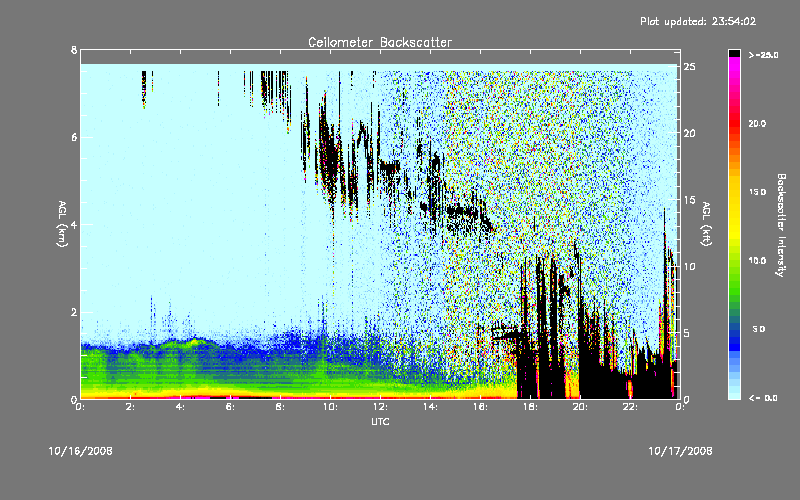Click the '8:' hour tick label

(x=281, y=407)
